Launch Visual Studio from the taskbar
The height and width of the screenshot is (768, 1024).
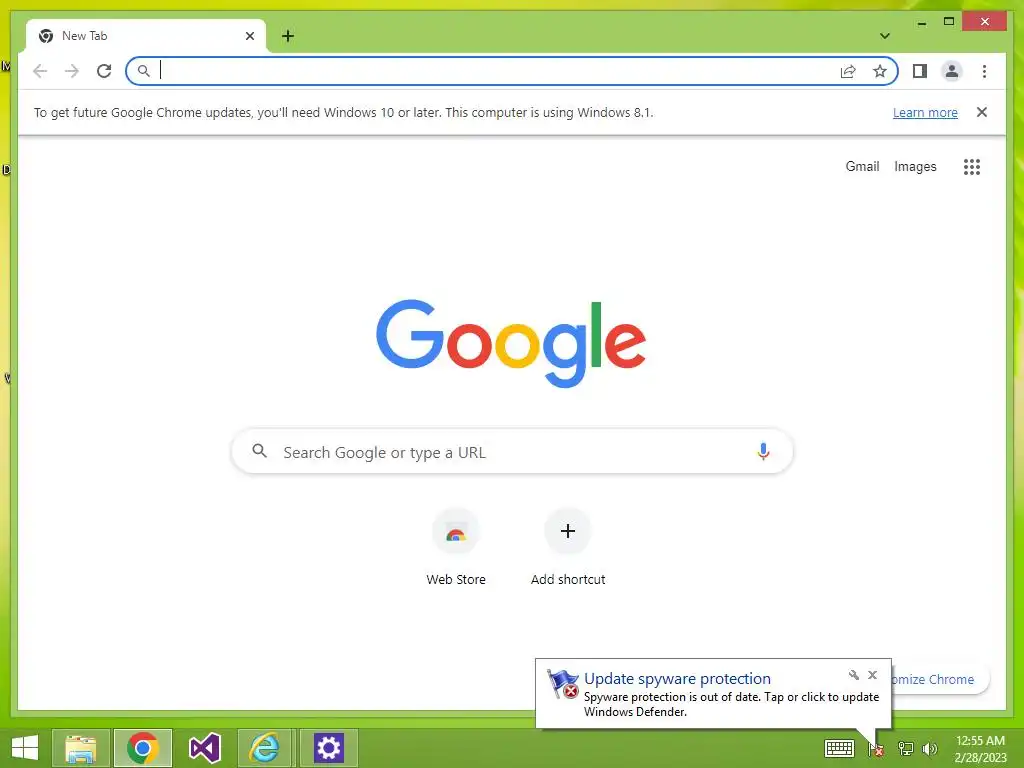(204, 748)
